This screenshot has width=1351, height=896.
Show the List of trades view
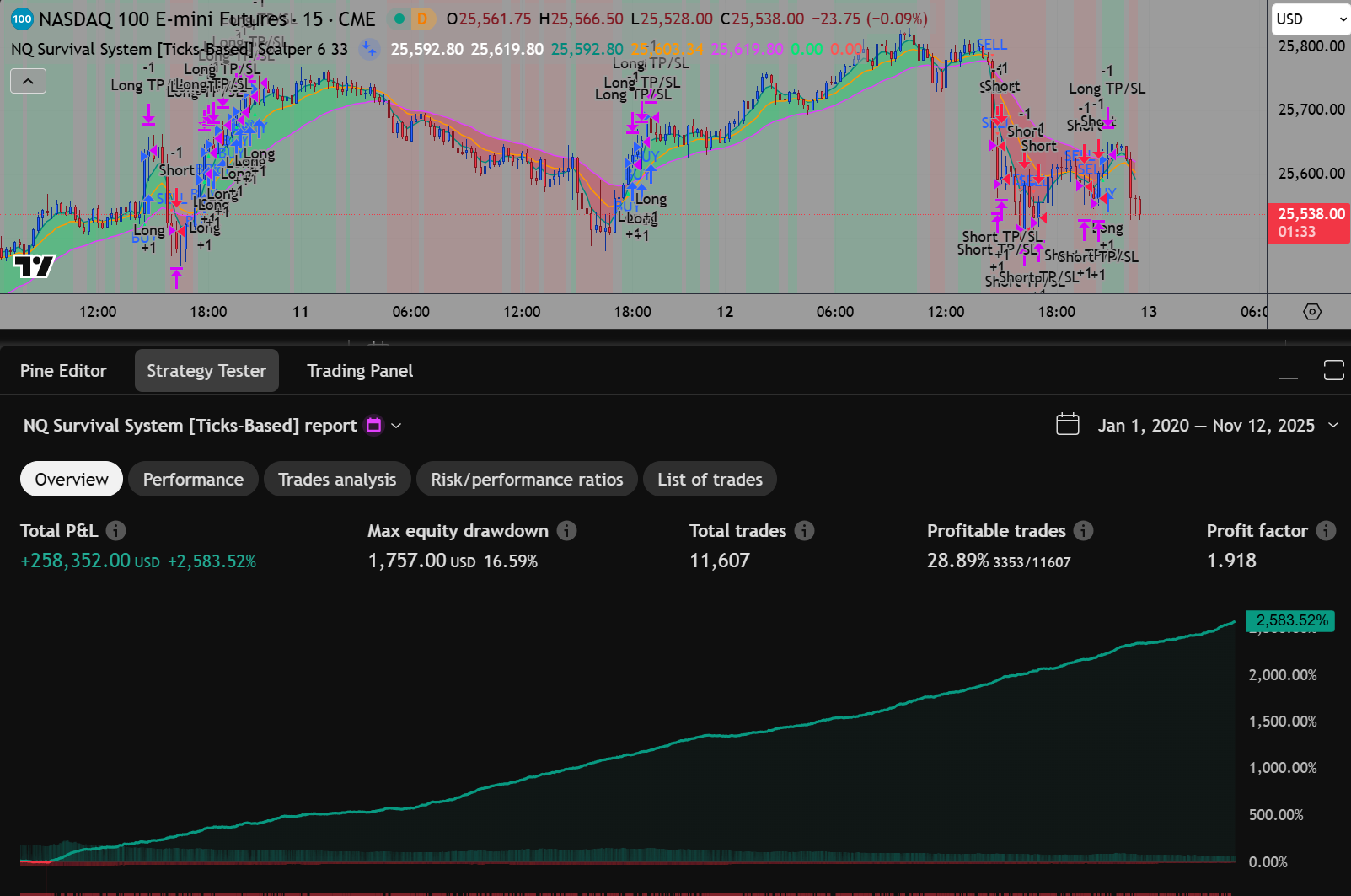710,480
